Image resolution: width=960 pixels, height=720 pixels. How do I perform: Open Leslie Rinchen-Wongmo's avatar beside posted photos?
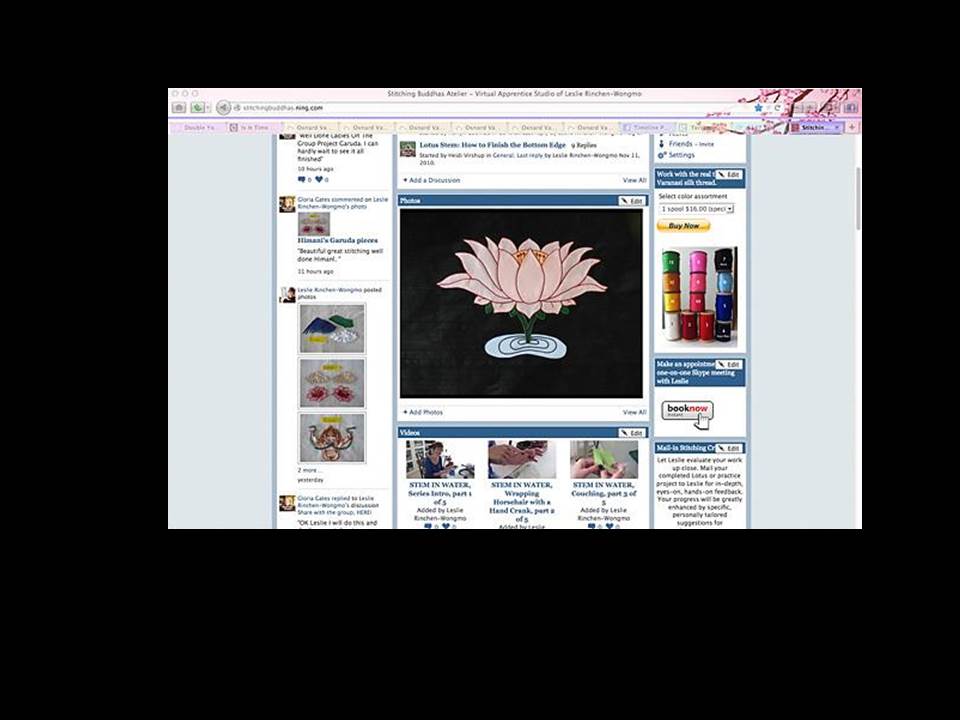coord(287,294)
